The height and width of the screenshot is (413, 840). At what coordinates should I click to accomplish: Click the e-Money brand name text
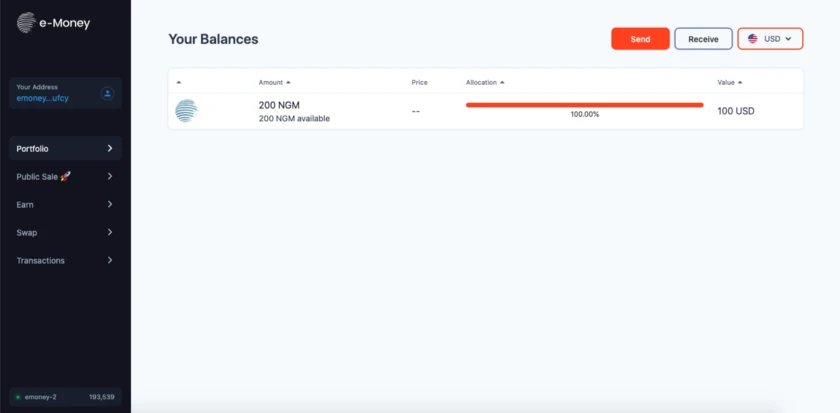click(x=65, y=23)
